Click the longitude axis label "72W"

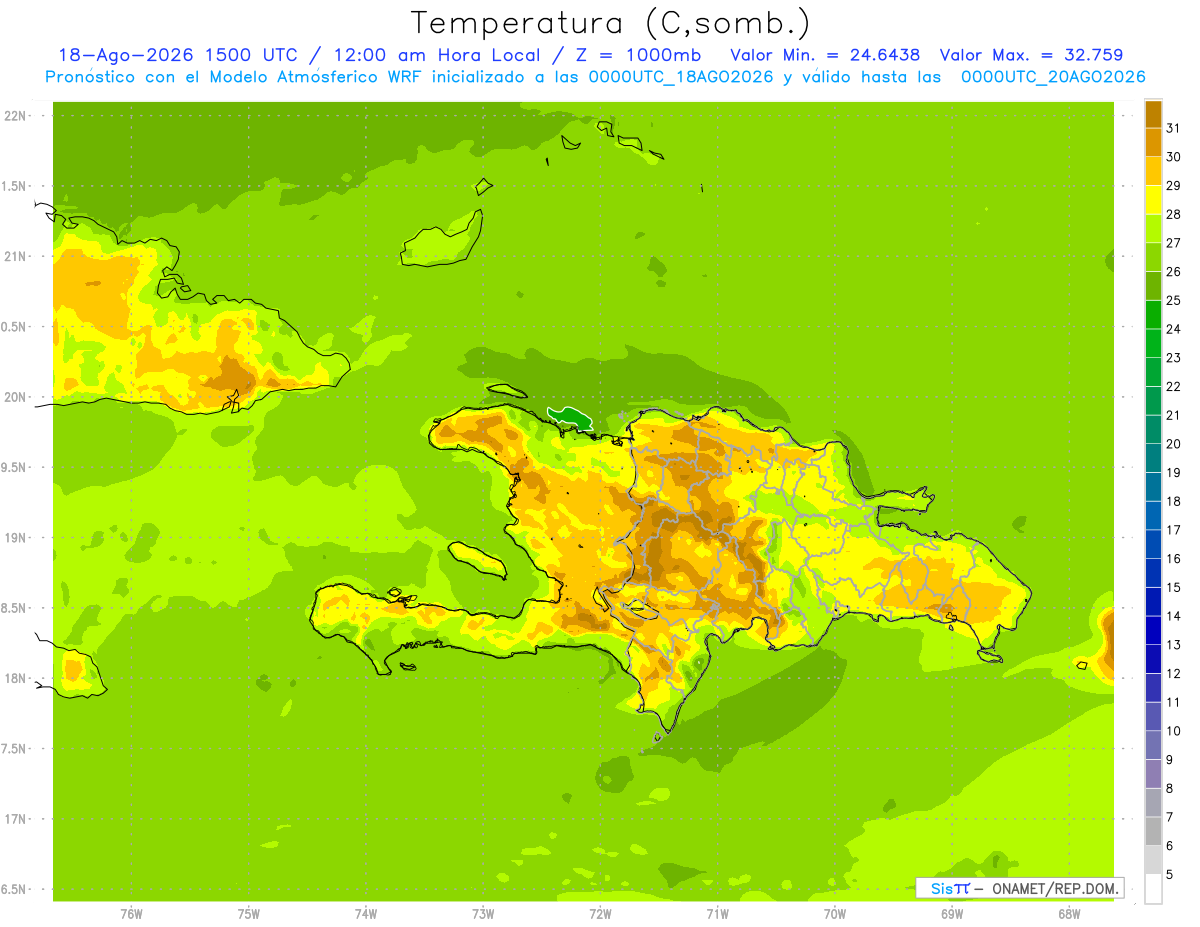click(600, 914)
